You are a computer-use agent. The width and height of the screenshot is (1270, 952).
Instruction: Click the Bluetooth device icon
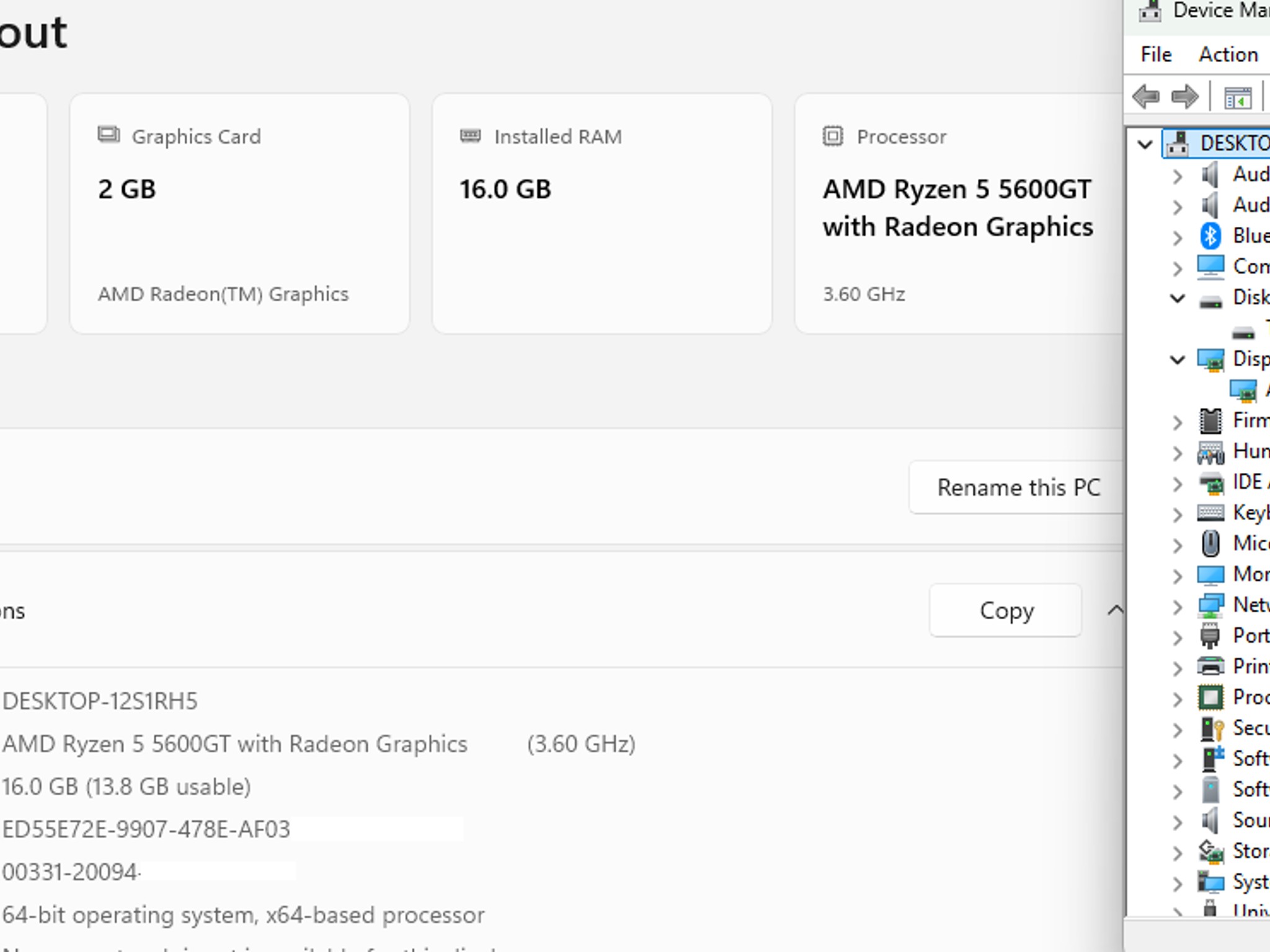click(1210, 236)
